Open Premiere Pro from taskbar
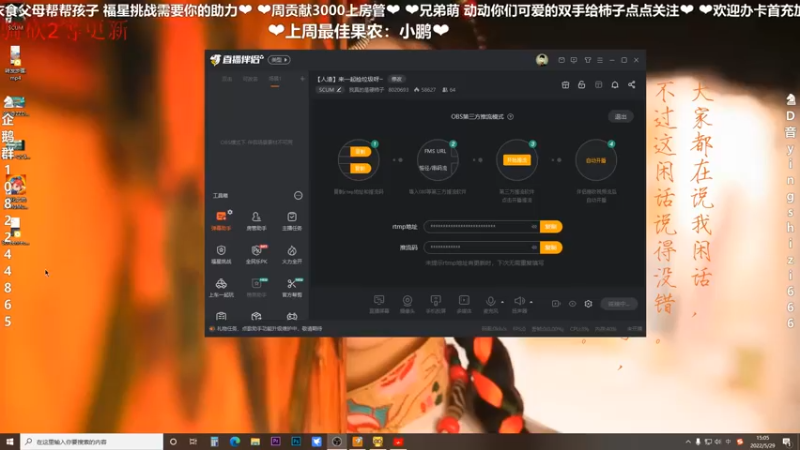Screen dimensions: 800x450 click(276, 442)
